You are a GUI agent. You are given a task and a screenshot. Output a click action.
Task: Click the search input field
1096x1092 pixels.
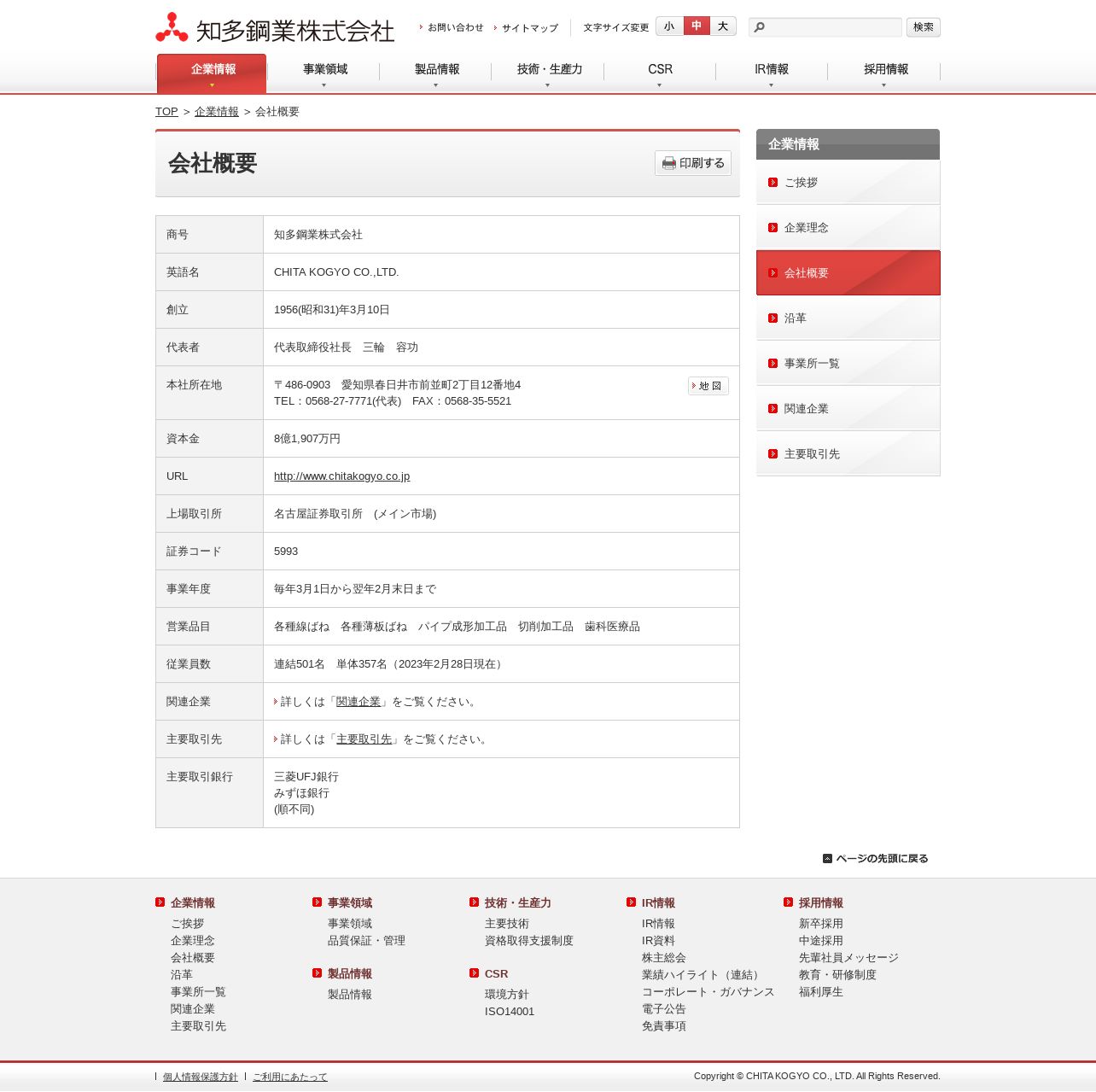click(x=825, y=27)
